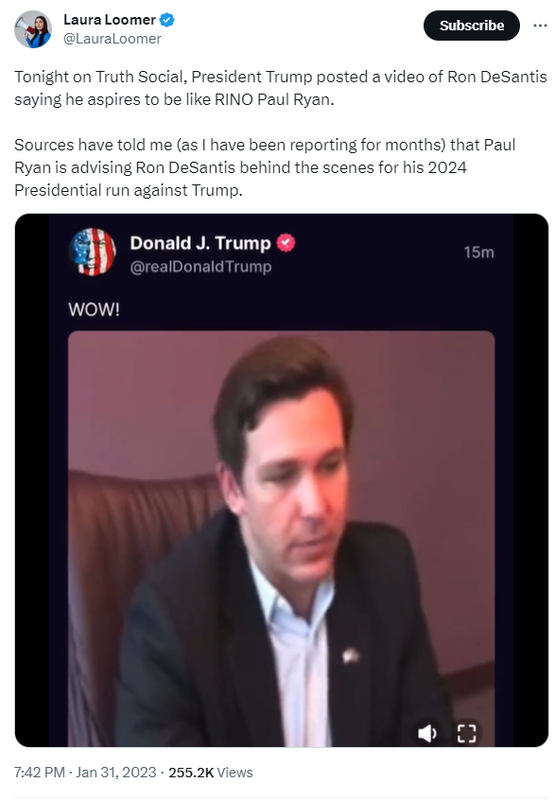Screen dimensions: 554x800
Task: Click the Donald J. Trump name in the embedded post
Action: (200, 243)
